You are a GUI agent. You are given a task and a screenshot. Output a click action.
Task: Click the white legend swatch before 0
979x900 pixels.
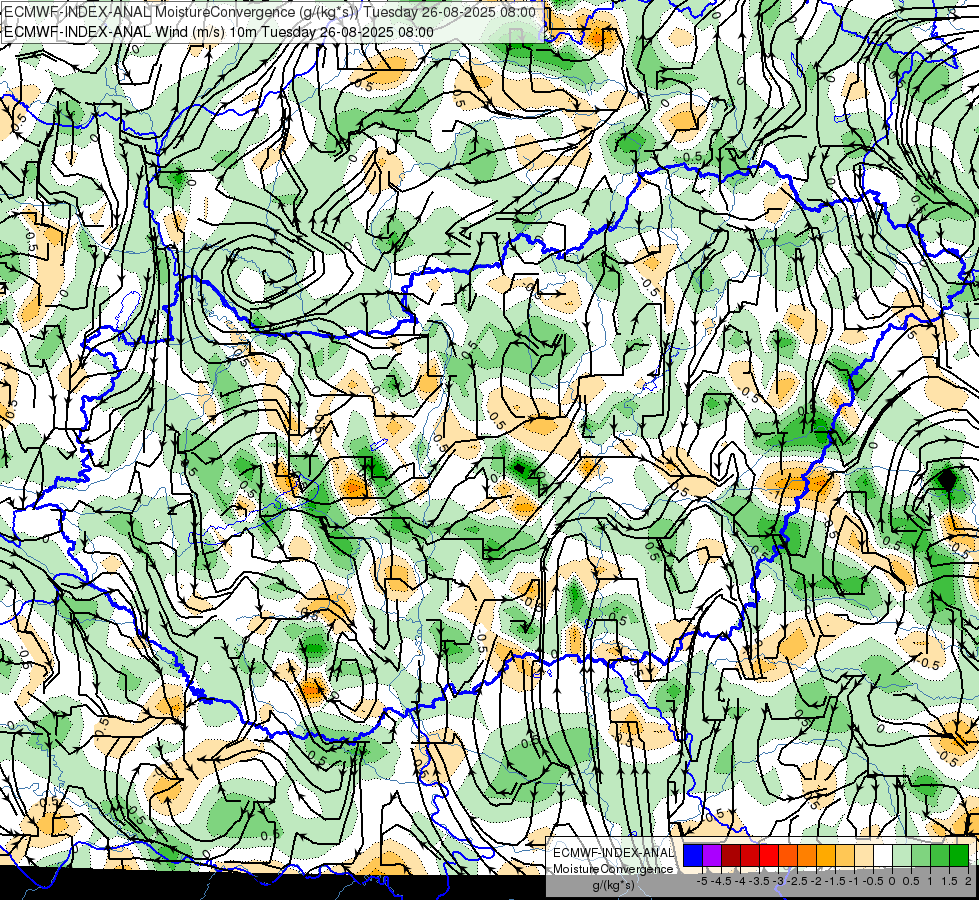click(x=883, y=855)
